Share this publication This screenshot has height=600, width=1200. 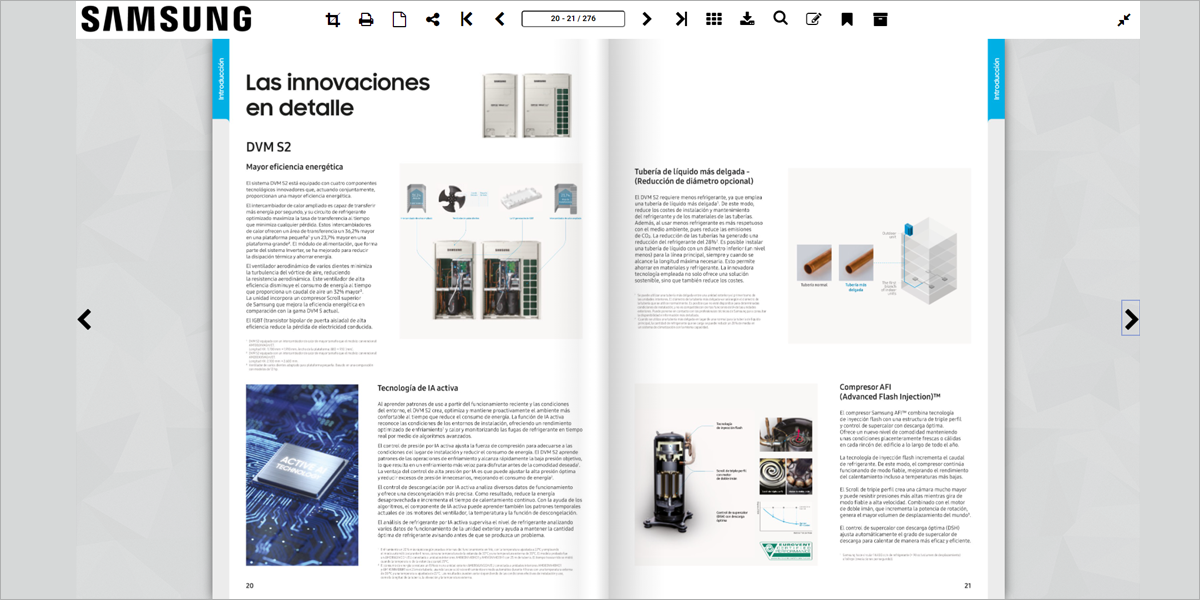tap(433, 19)
